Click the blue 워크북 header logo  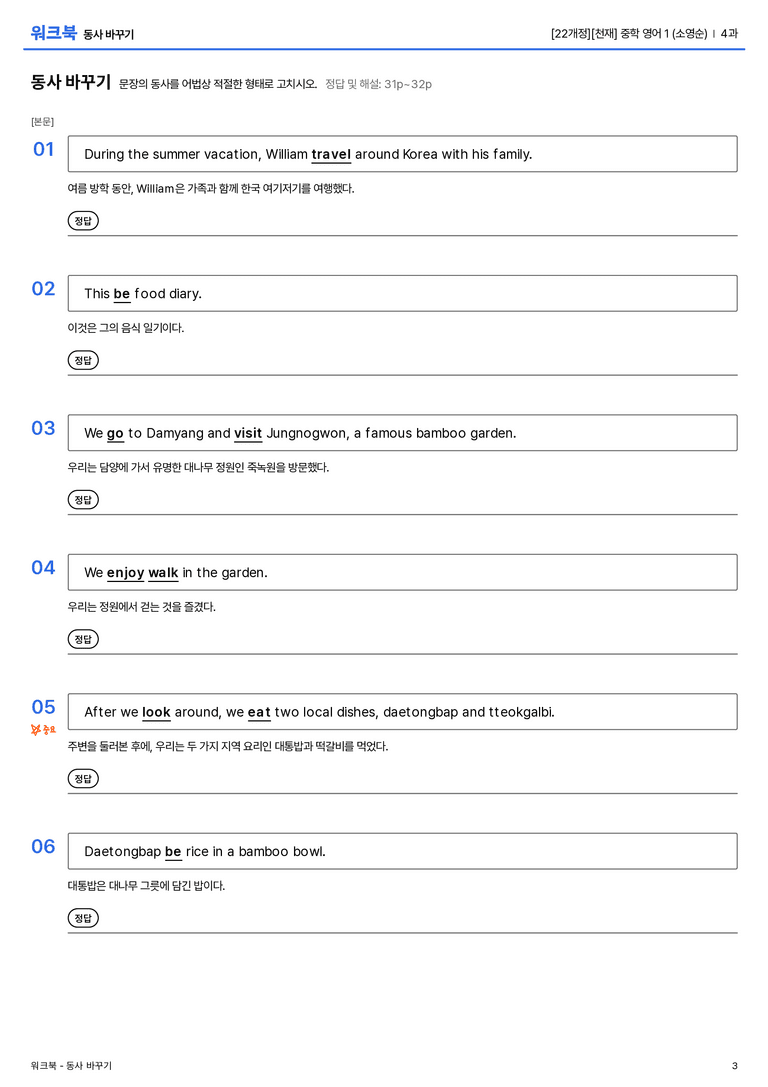click(x=53, y=33)
